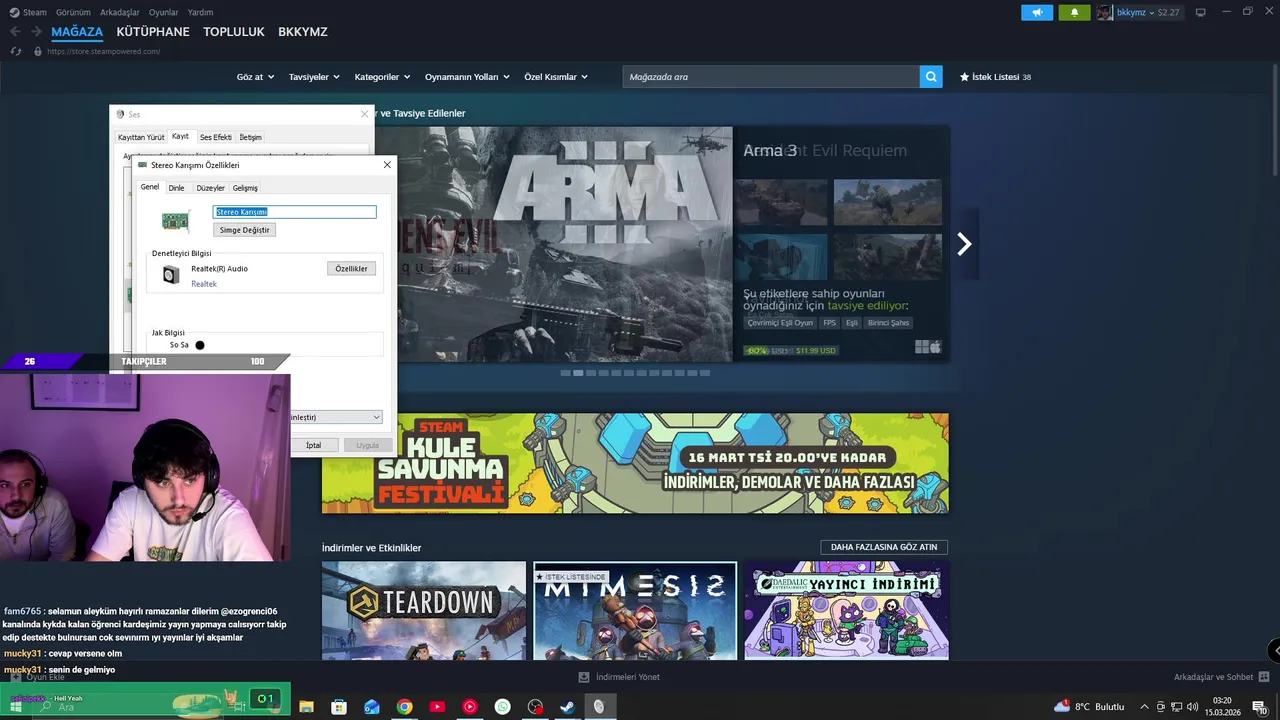Open the Daedalic Yayıncı İndirimi card
The height and width of the screenshot is (720, 1280).
click(846, 610)
